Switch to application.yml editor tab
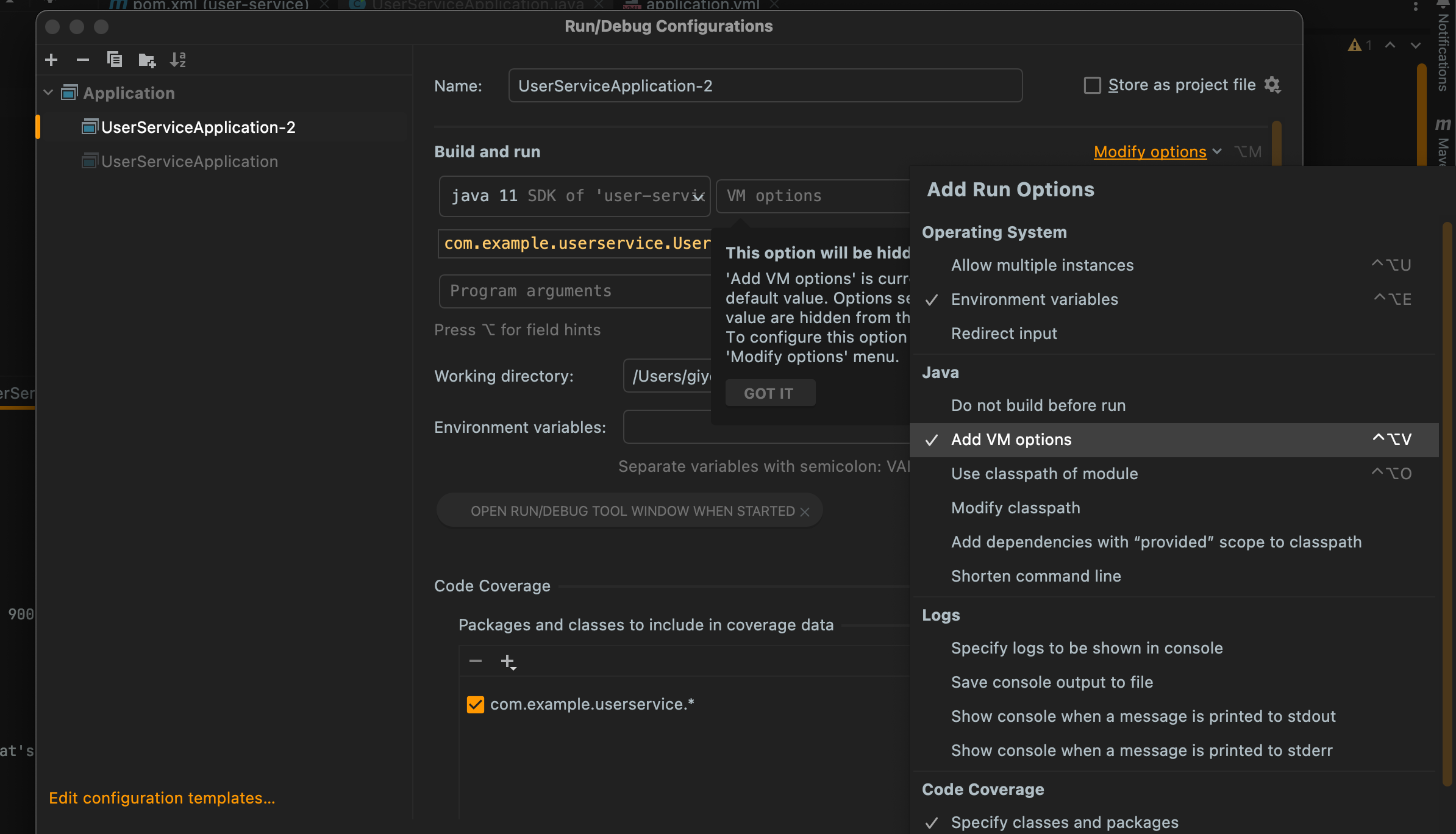1456x834 pixels. coord(702,5)
